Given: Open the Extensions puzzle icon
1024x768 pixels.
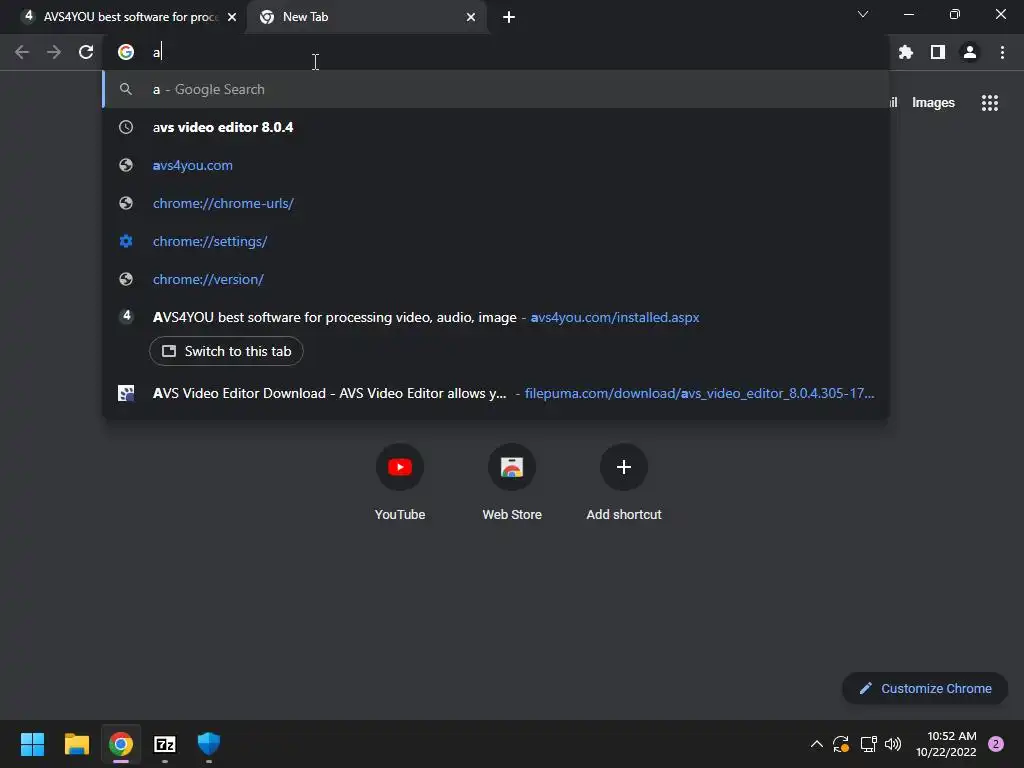Looking at the screenshot, I should tap(906, 52).
